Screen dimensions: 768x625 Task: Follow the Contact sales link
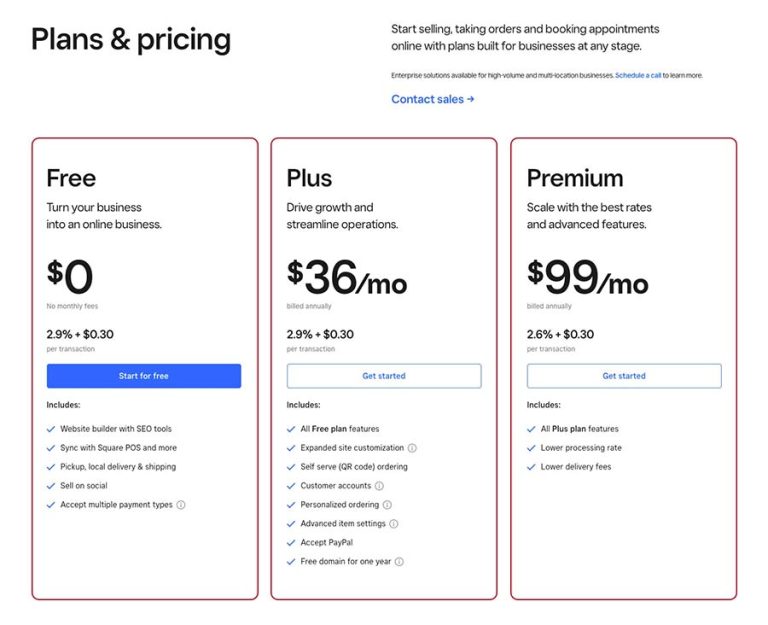tap(428, 99)
